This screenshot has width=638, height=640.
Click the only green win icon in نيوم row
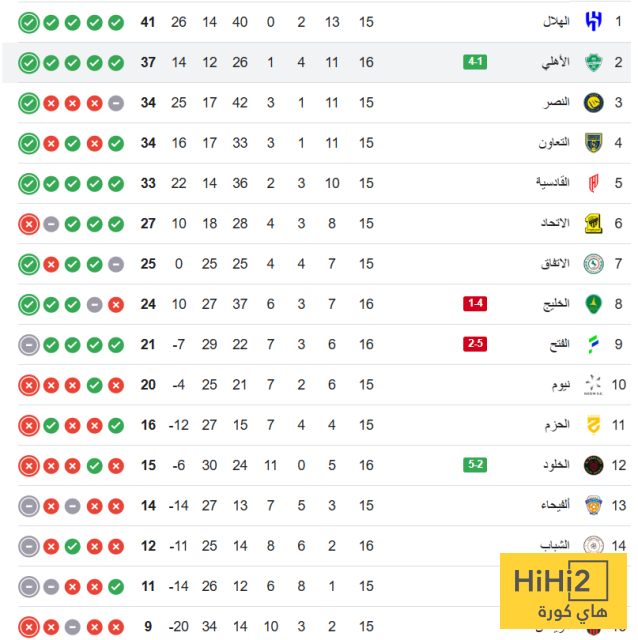pos(94,385)
